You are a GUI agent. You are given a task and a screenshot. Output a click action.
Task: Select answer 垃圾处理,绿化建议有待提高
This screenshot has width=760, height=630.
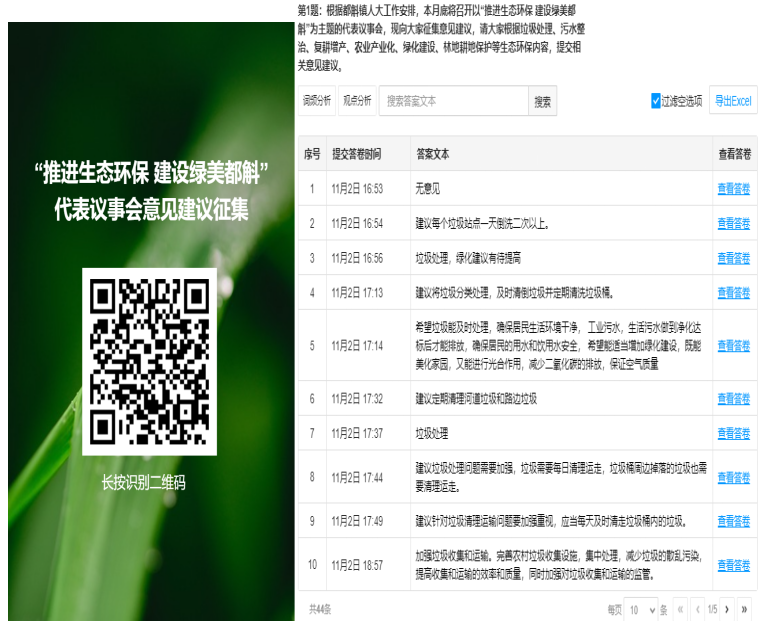pyautogui.click(x=468, y=258)
